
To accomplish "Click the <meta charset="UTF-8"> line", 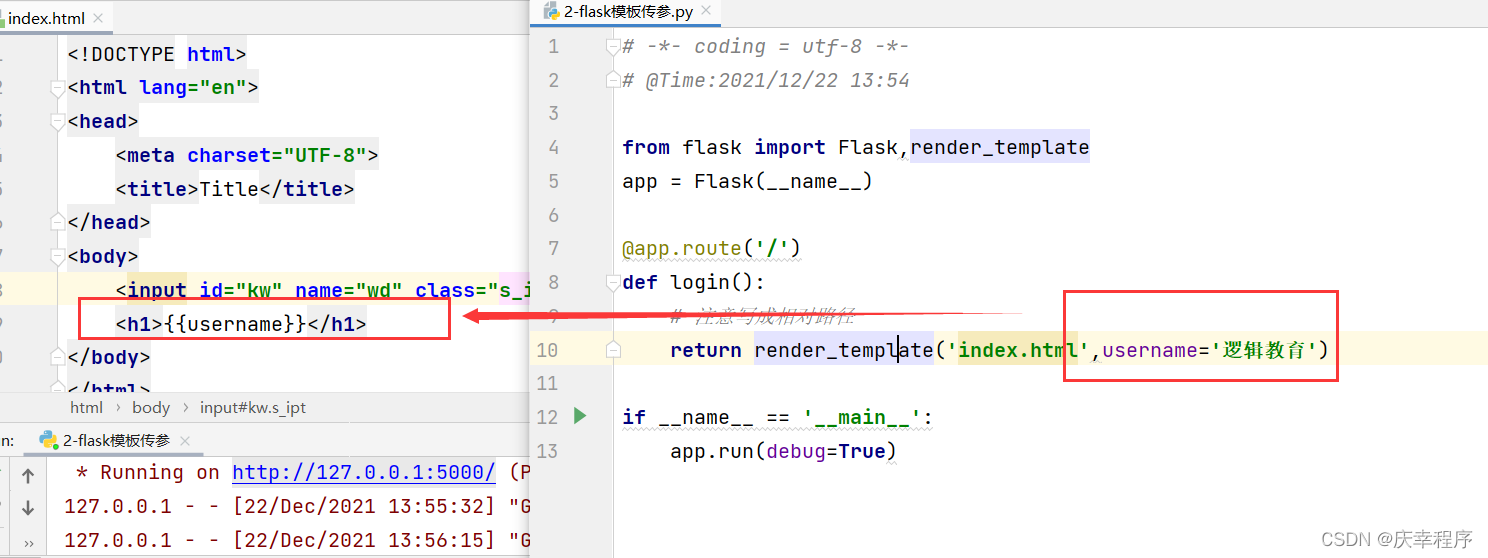I will coord(247,155).
